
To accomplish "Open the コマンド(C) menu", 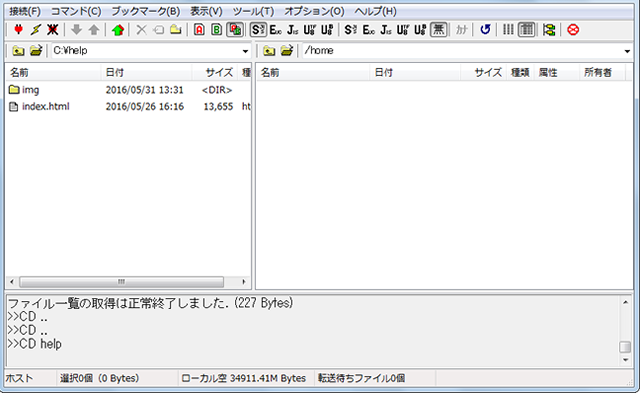I will [x=76, y=11].
